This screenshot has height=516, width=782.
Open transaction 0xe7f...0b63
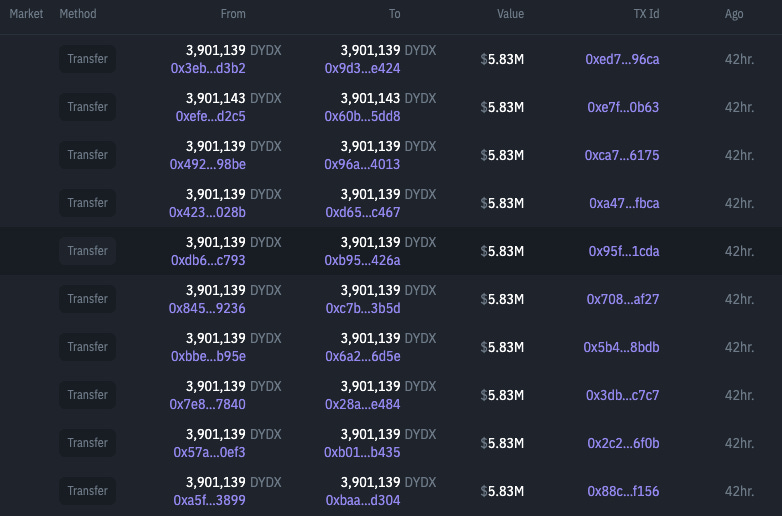pyautogui.click(x=623, y=107)
